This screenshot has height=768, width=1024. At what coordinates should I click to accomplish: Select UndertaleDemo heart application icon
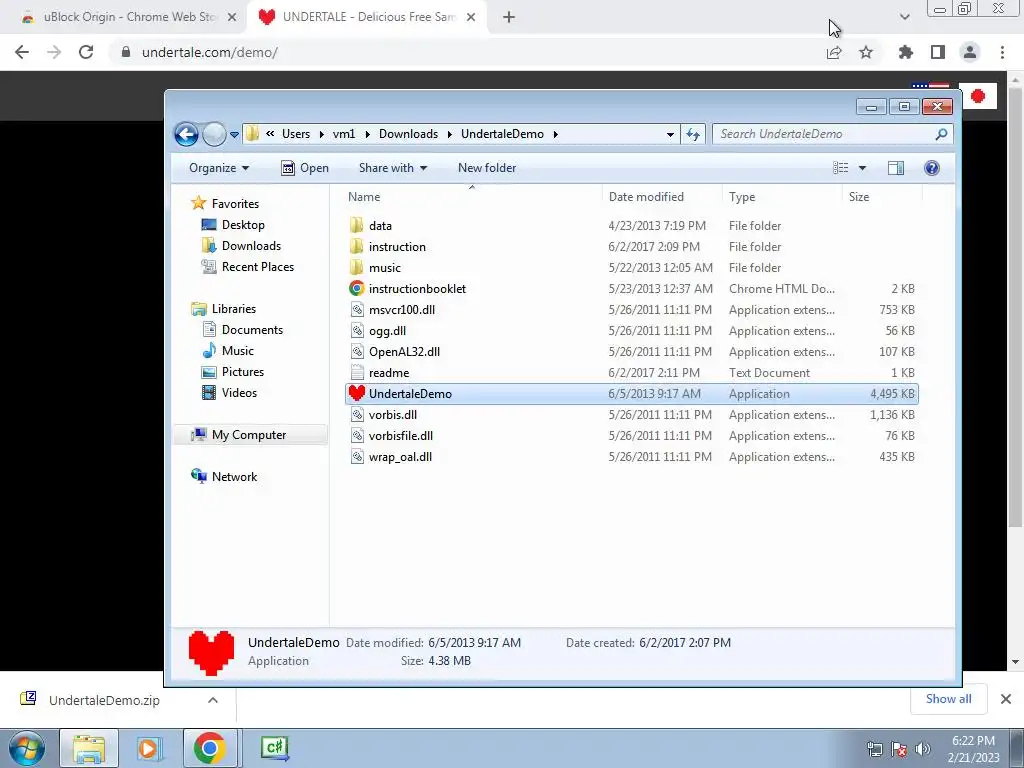[357, 394]
